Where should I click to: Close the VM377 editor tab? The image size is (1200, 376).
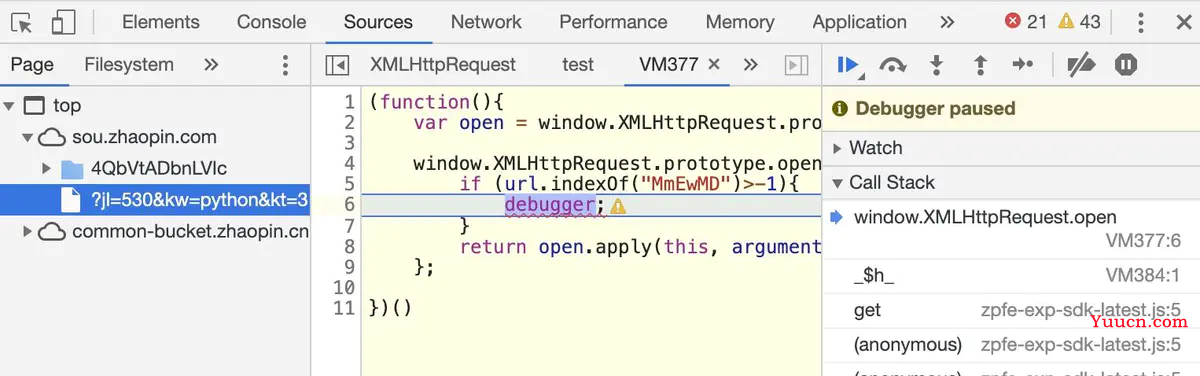coord(714,64)
